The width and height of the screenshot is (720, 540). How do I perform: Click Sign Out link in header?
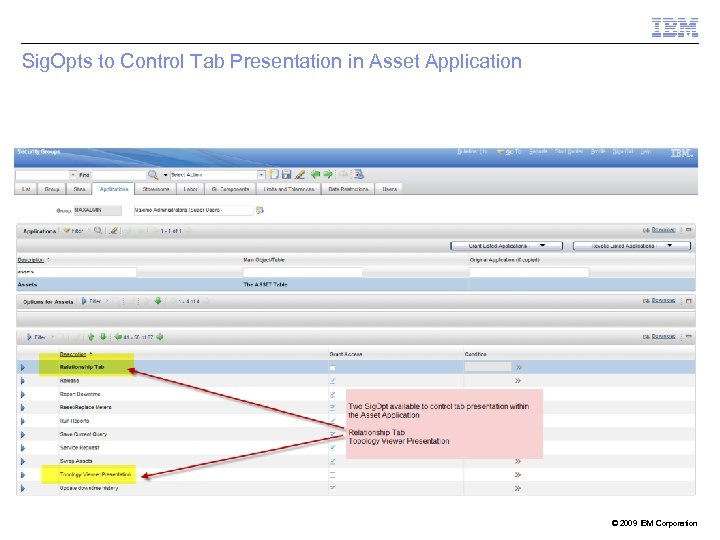(x=623, y=152)
